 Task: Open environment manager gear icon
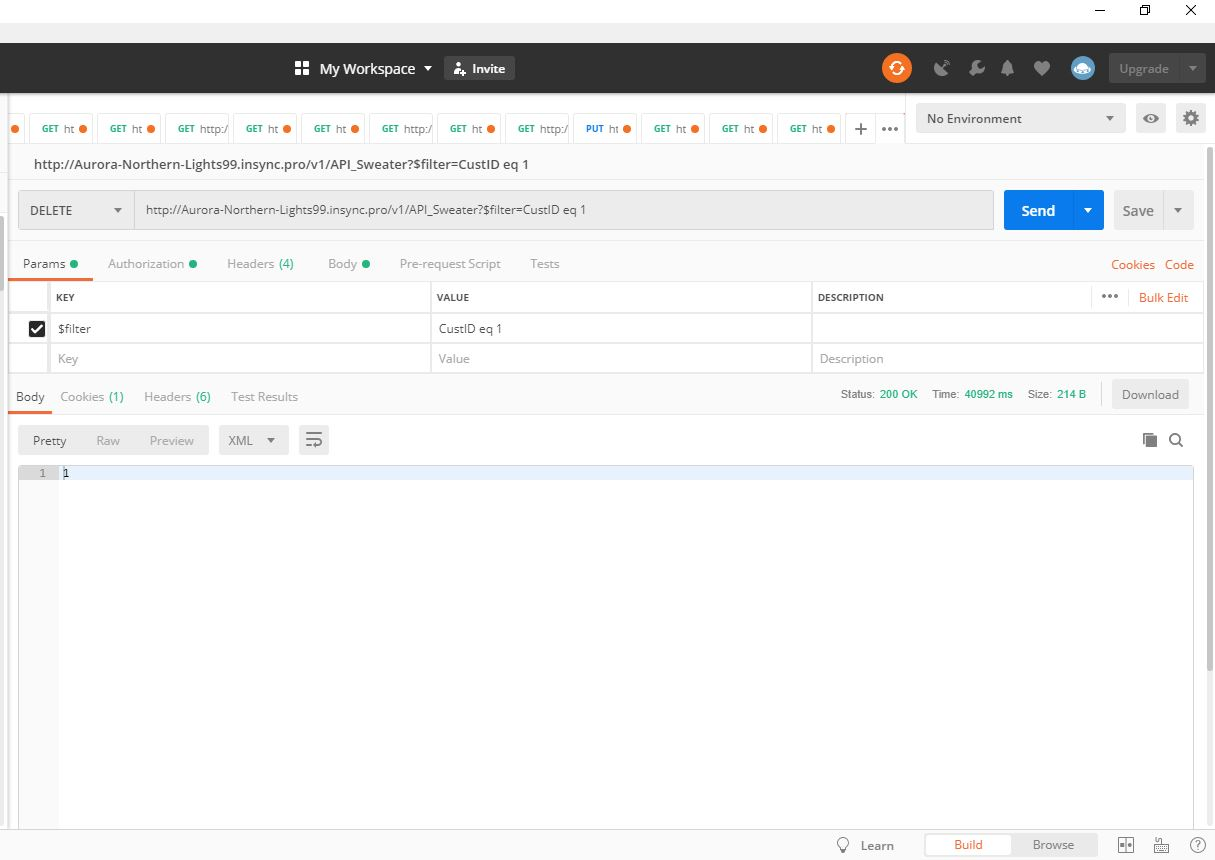point(1190,118)
